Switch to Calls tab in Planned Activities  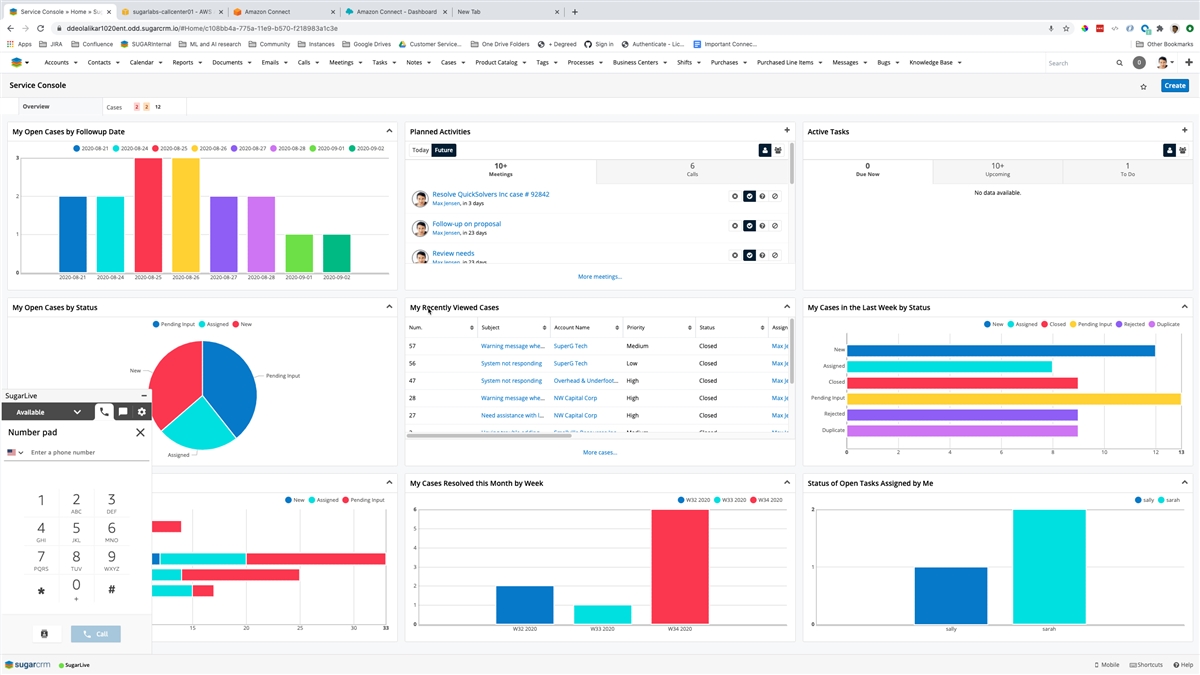point(692,171)
